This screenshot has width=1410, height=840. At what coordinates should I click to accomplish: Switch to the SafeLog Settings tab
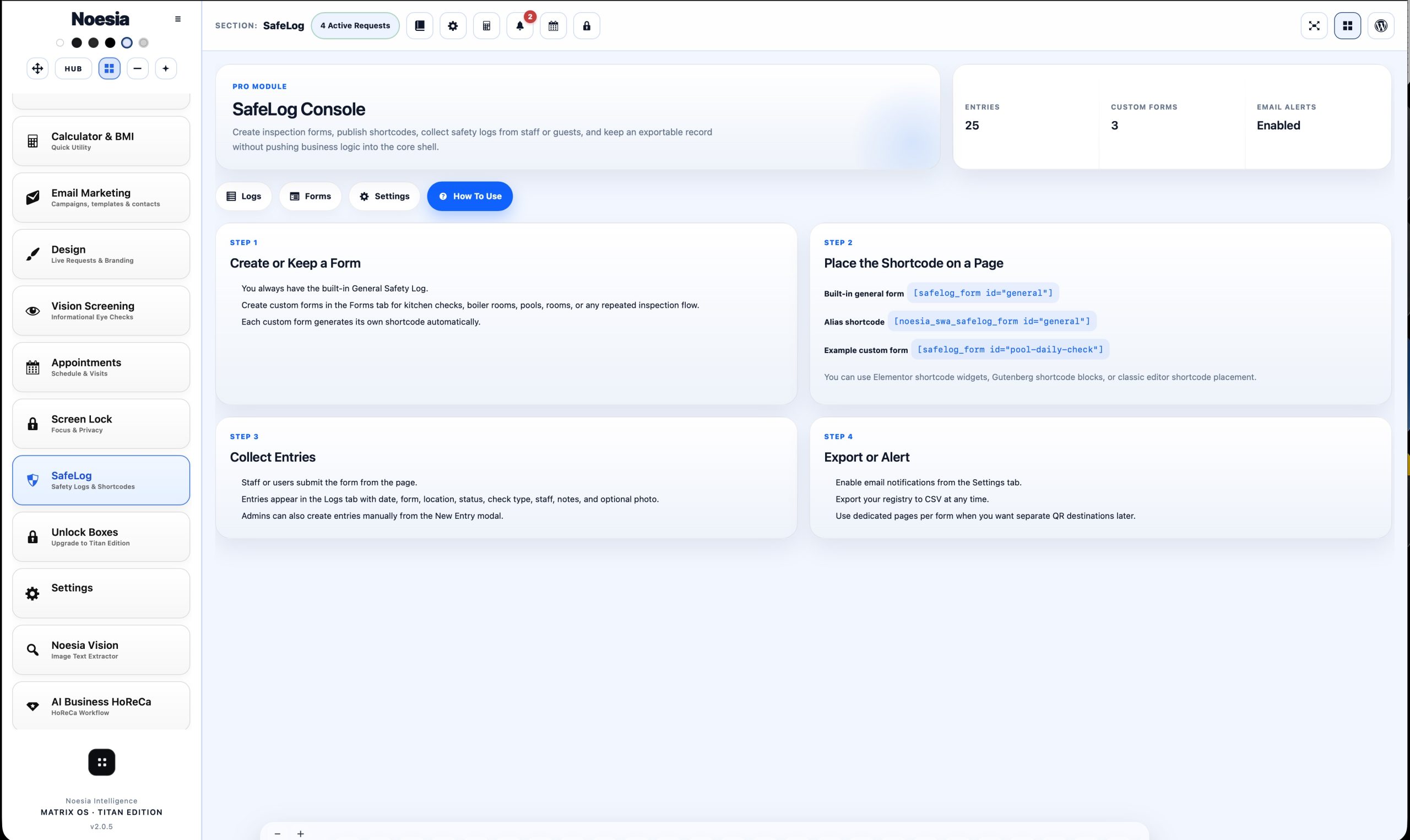384,197
